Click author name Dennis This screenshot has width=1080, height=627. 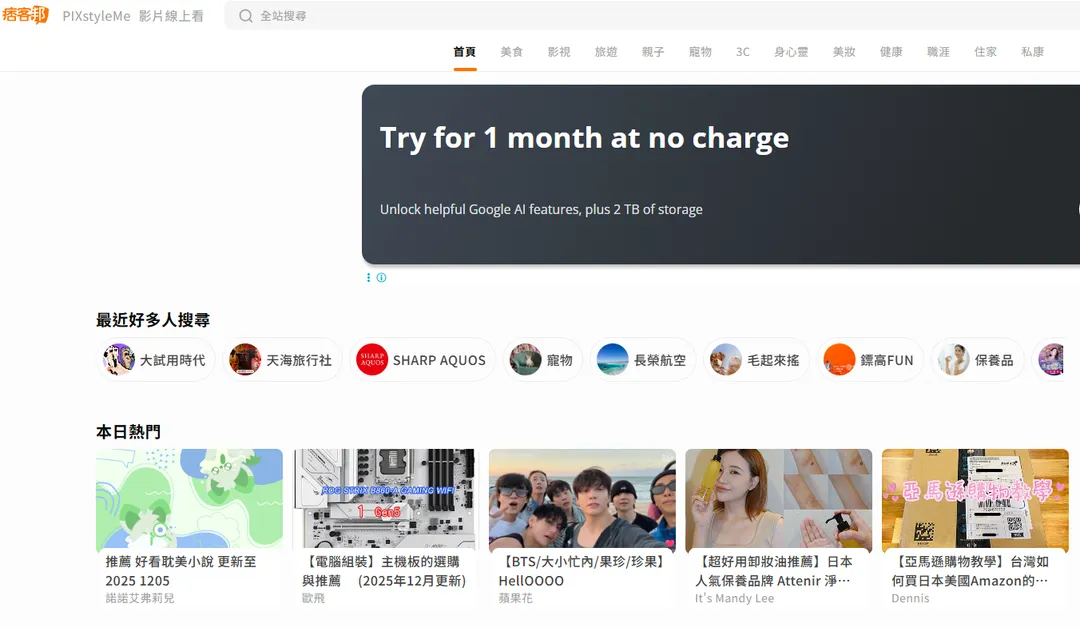[x=911, y=598]
